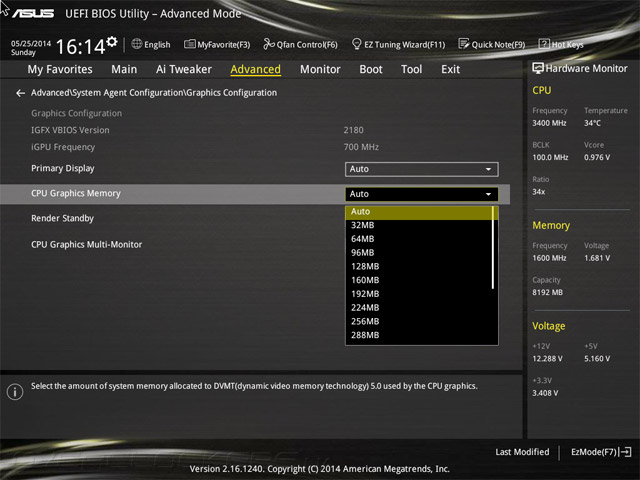Click the back arrow beside the breadcrumb path
This screenshot has height=480, width=640.
click(x=20, y=93)
